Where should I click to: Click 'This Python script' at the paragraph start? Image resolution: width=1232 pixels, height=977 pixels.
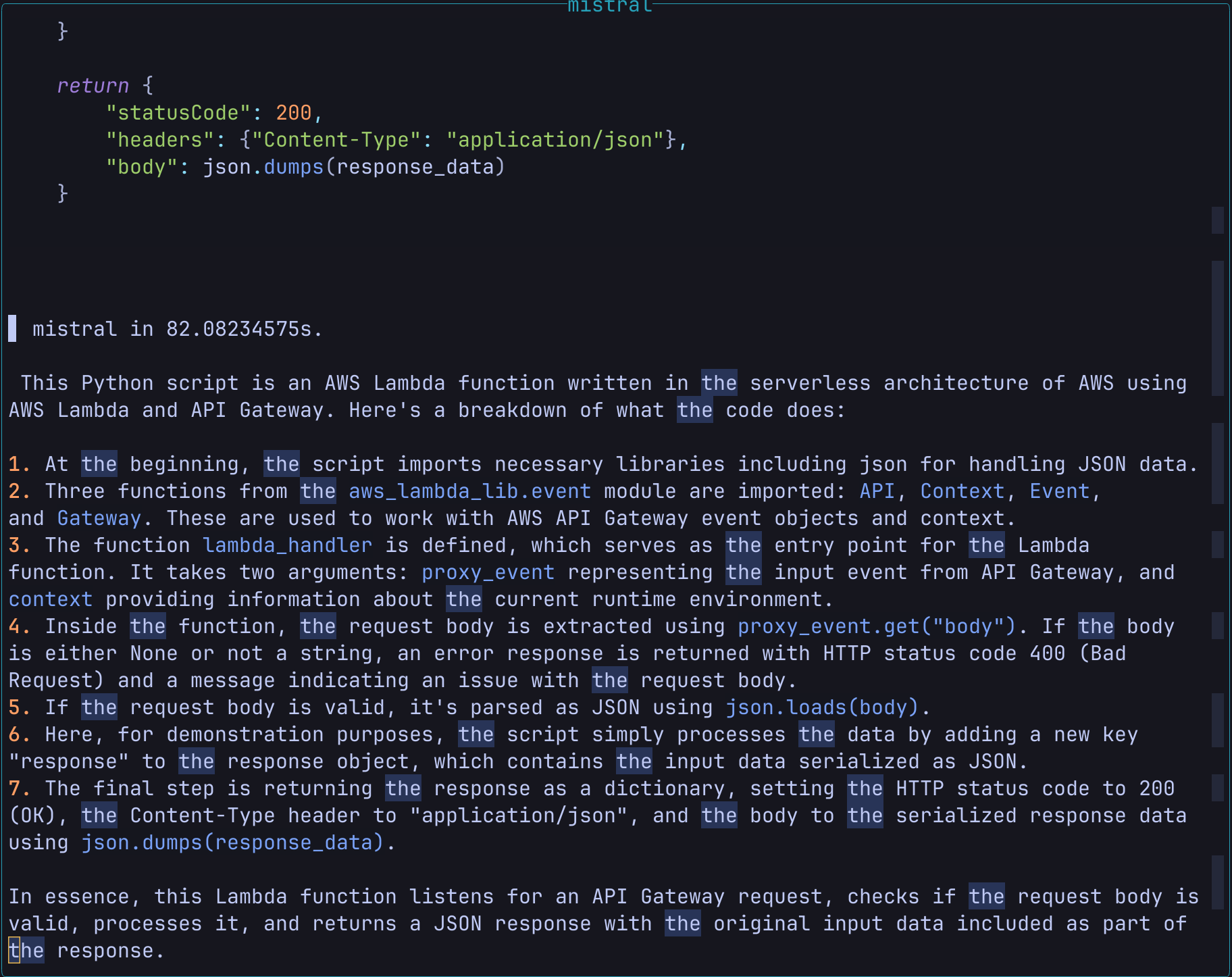(130, 383)
